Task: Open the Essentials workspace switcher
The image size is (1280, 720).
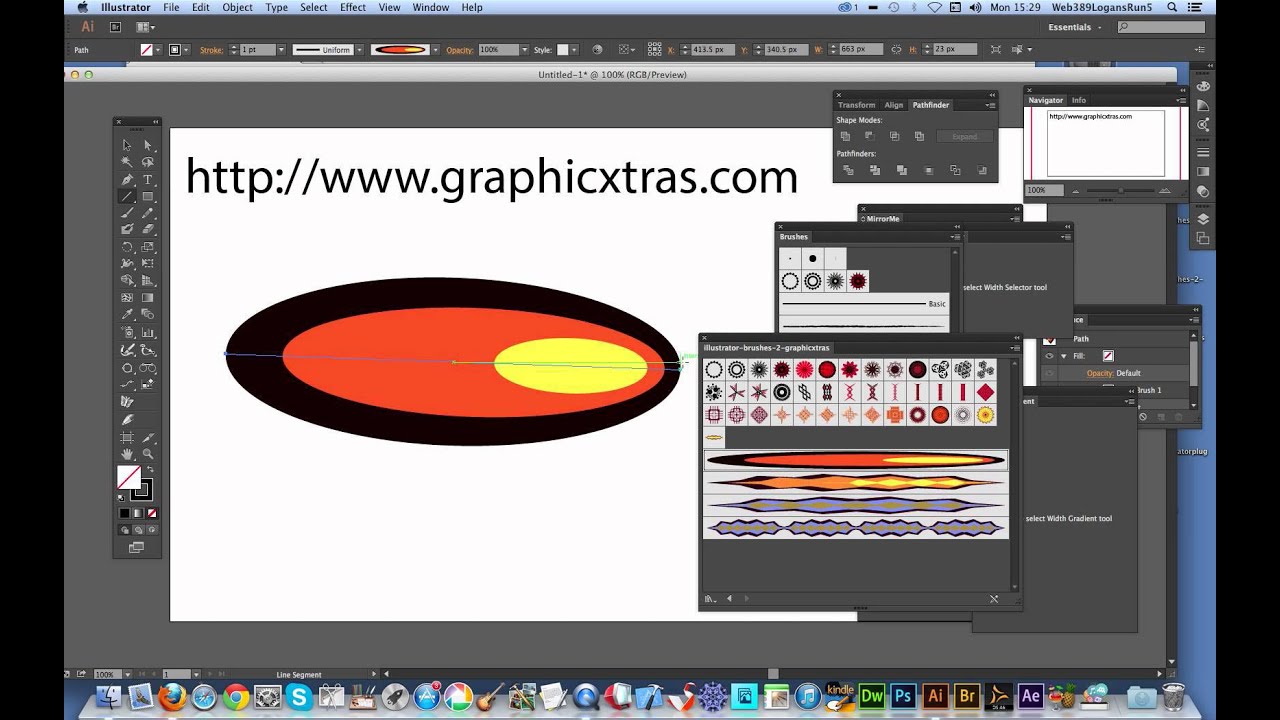Action: coord(1076,27)
